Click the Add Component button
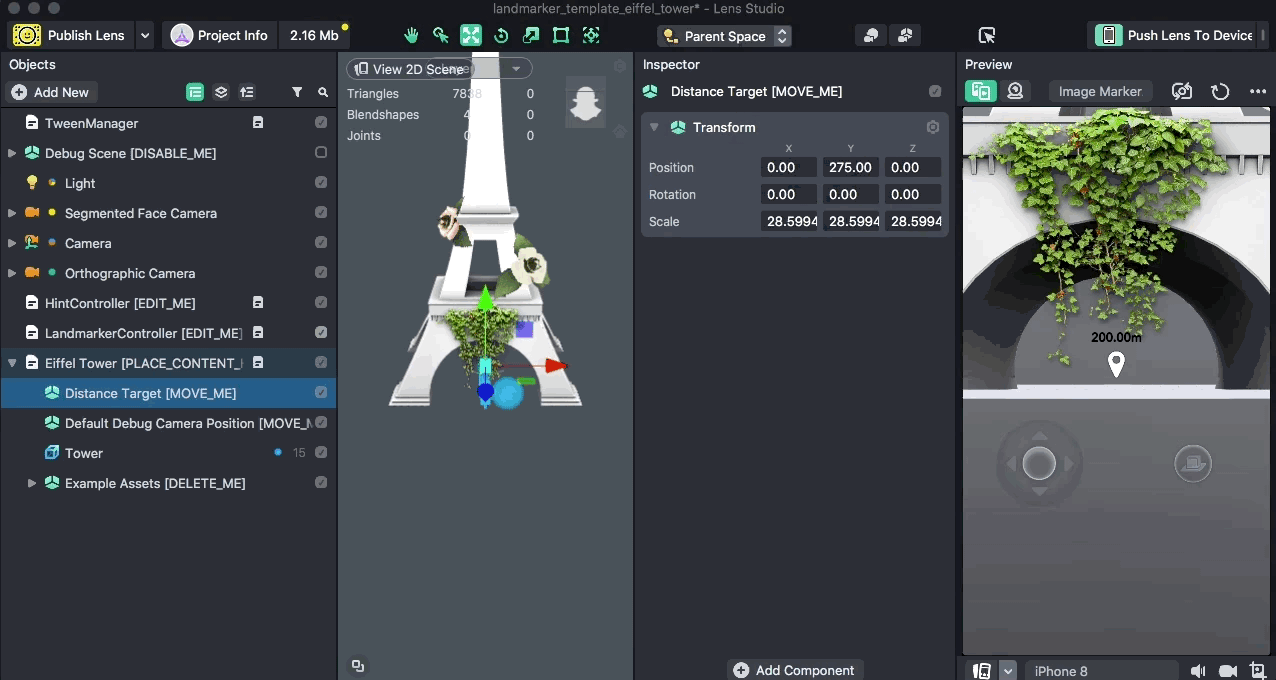This screenshot has width=1276, height=680. click(794, 670)
